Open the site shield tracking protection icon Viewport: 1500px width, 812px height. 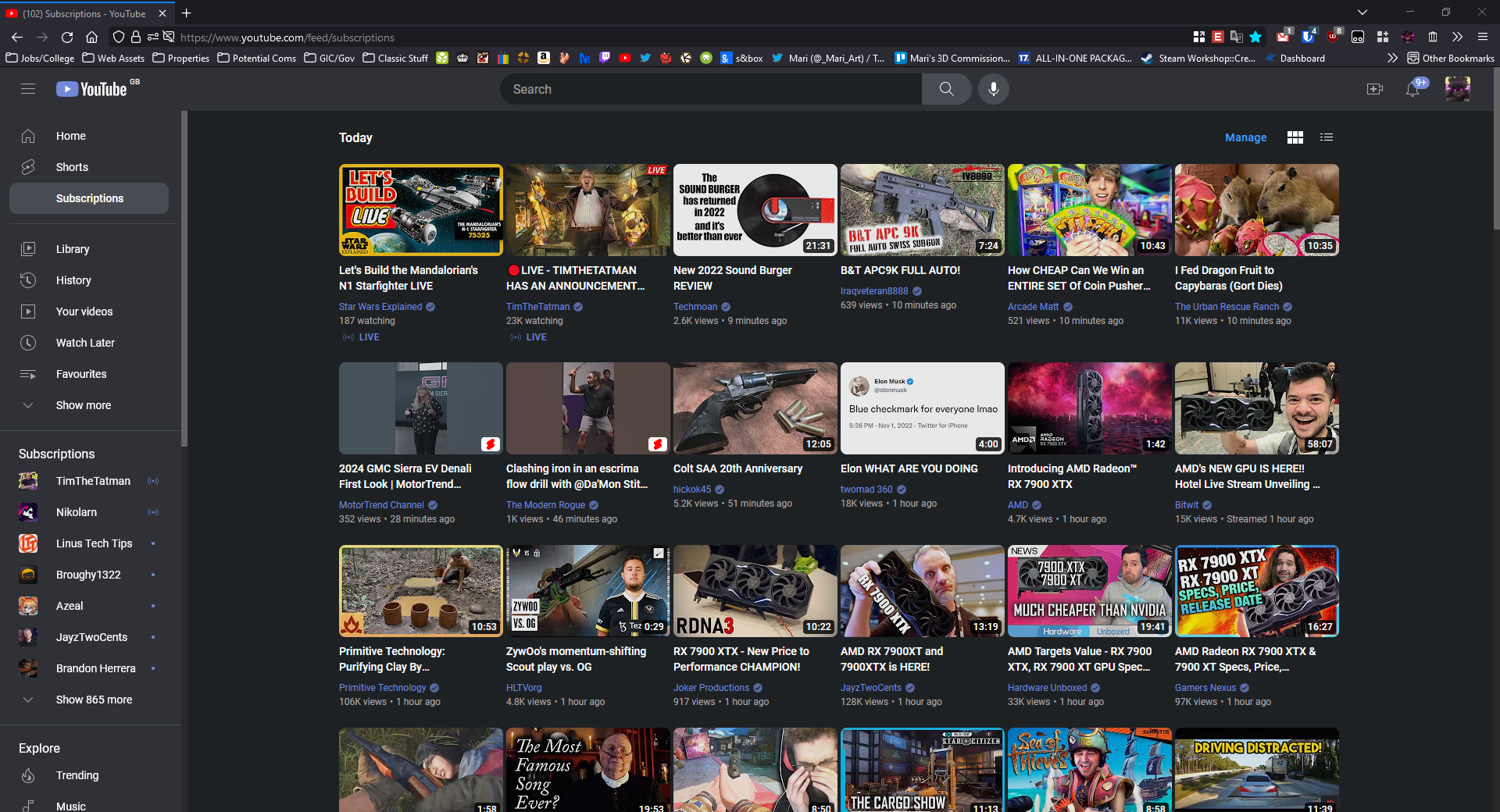(119, 37)
